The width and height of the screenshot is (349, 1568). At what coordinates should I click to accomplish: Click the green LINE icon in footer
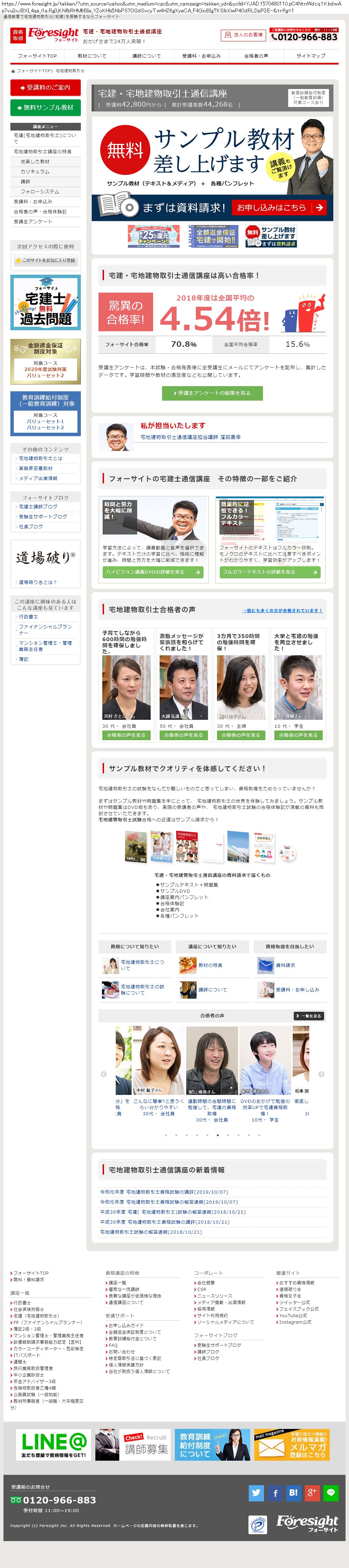pos(331,1492)
